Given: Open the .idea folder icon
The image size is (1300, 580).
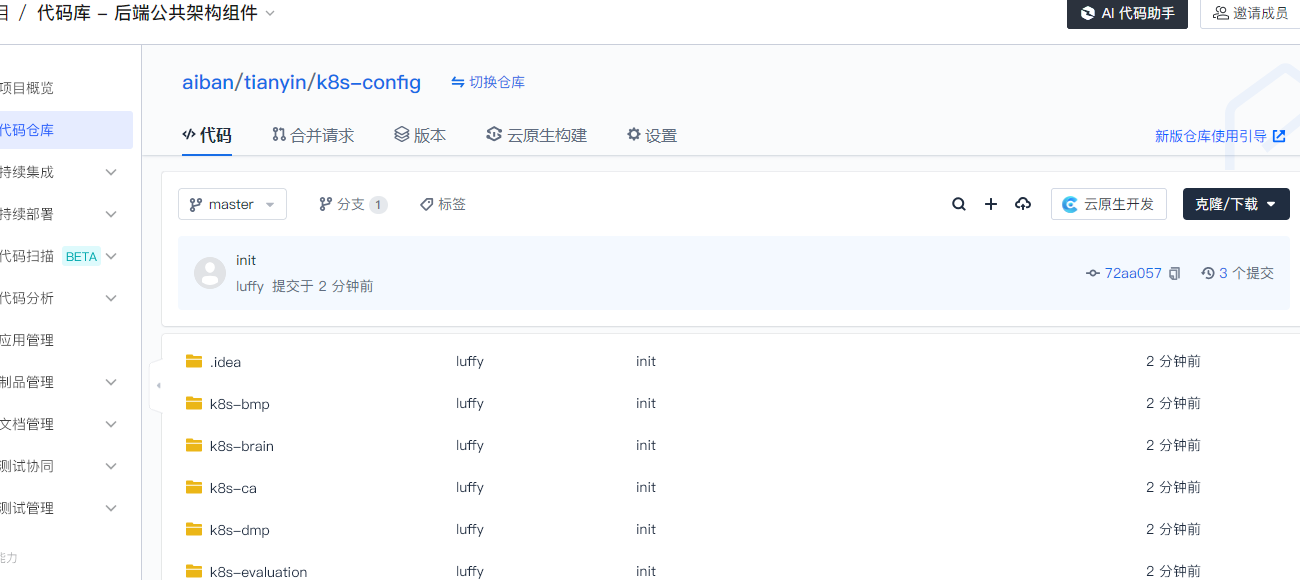Looking at the screenshot, I should pyautogui.click(x=194, y=362).
